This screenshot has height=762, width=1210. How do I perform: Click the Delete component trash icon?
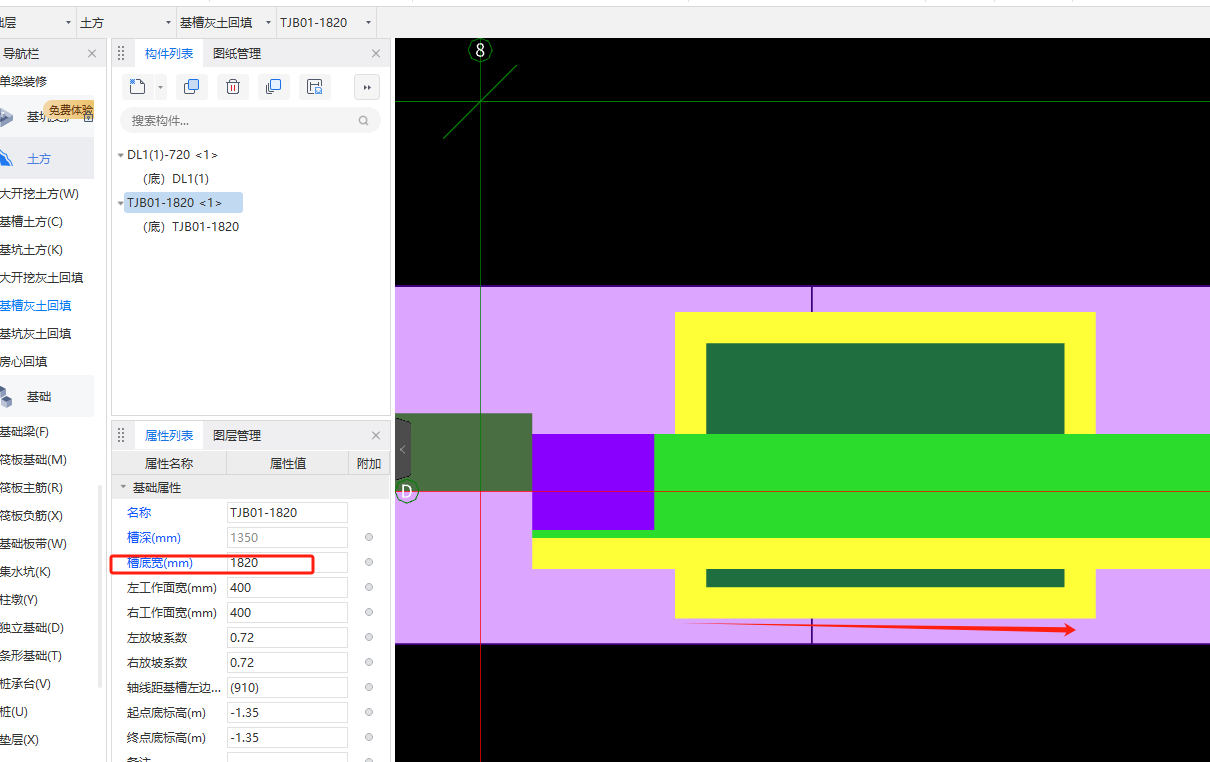[x=232, y=87]
